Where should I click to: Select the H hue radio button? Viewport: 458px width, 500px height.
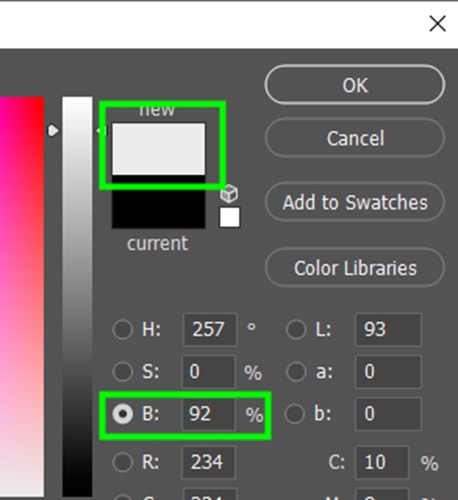point(123,329)
